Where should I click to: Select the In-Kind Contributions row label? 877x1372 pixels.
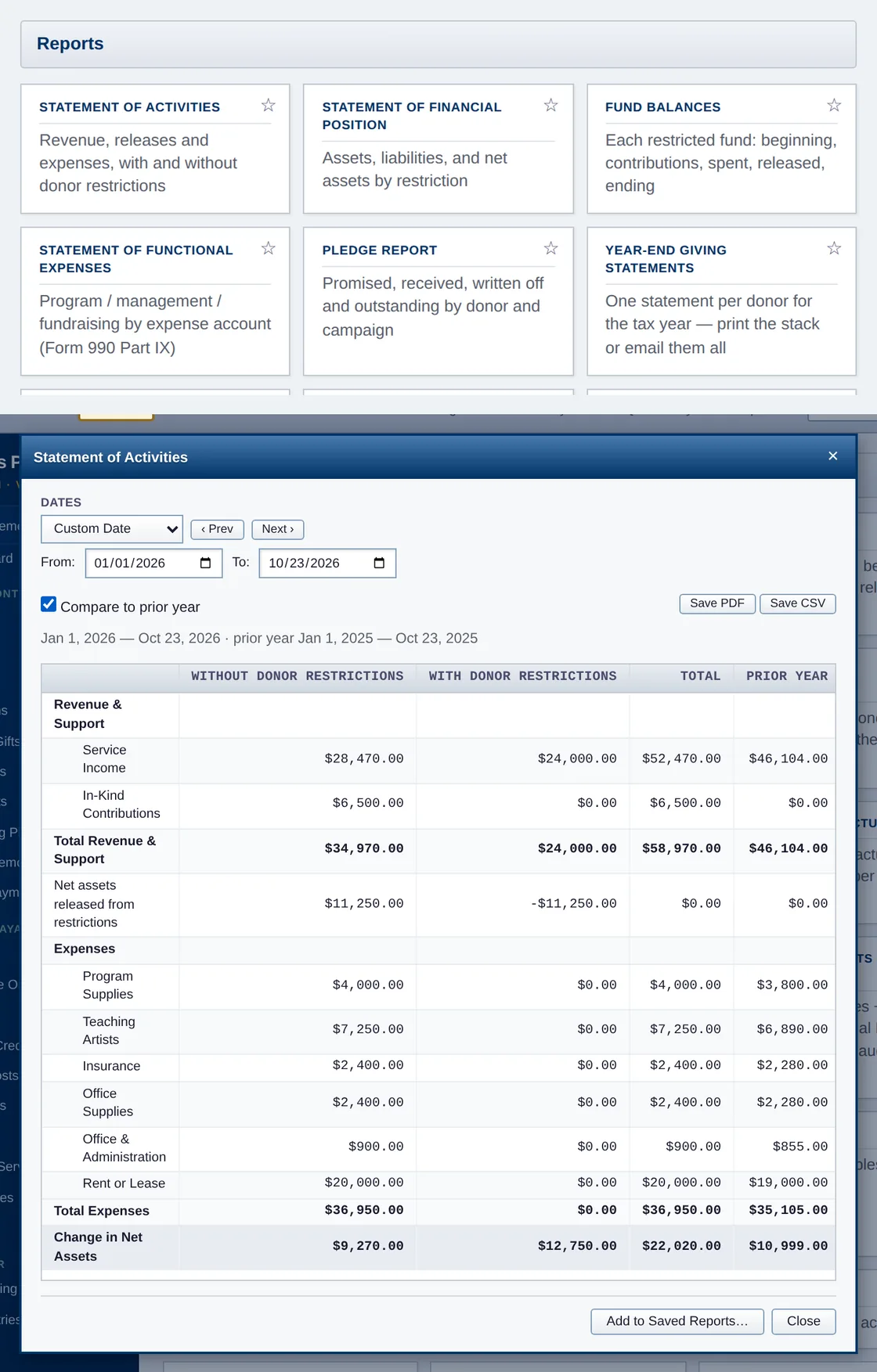pos(121,805)
